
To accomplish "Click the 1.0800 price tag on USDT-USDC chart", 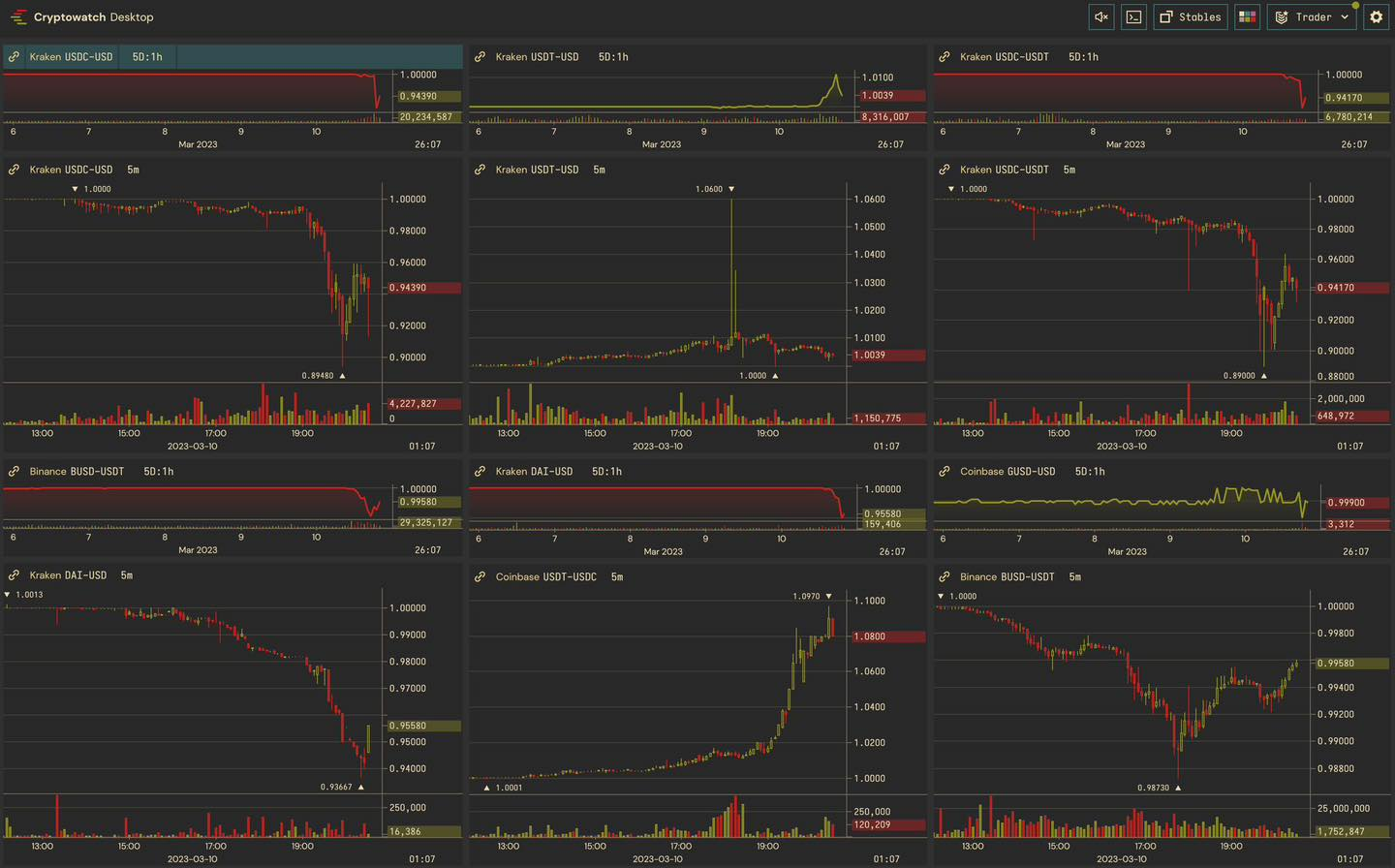I will click(887, 636).
